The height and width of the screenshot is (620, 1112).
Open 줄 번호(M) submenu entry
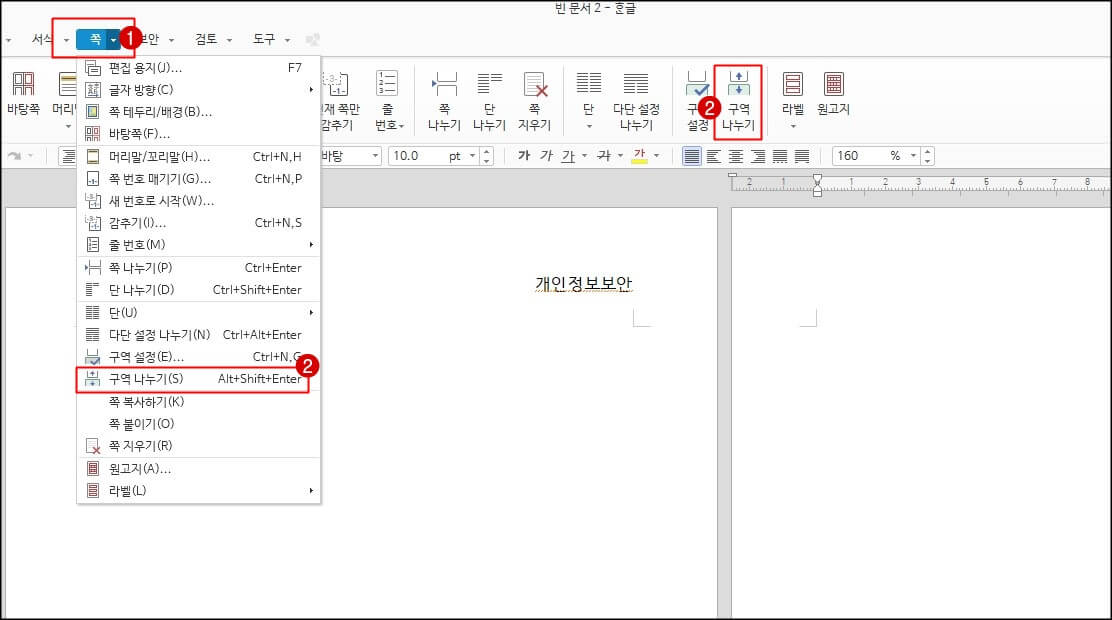point(199,245)
